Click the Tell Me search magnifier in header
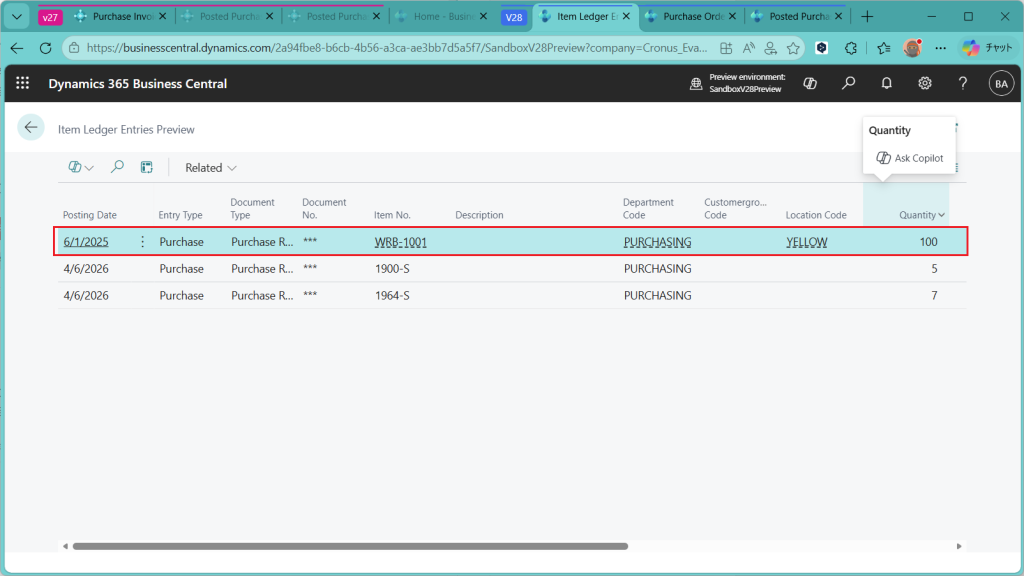 (848, 84)
